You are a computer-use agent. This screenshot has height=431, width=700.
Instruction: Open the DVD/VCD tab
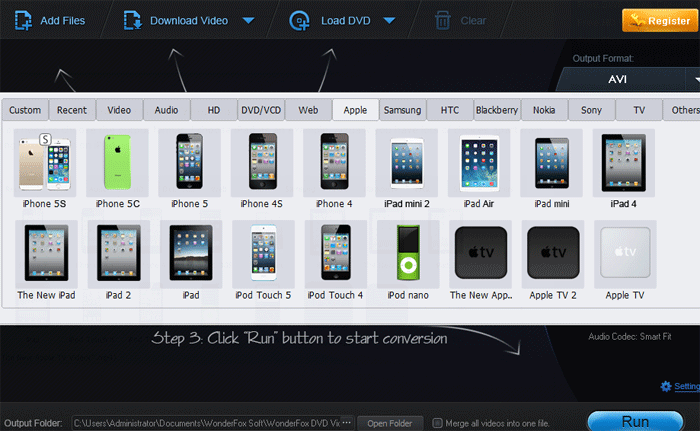pos(261,110)
